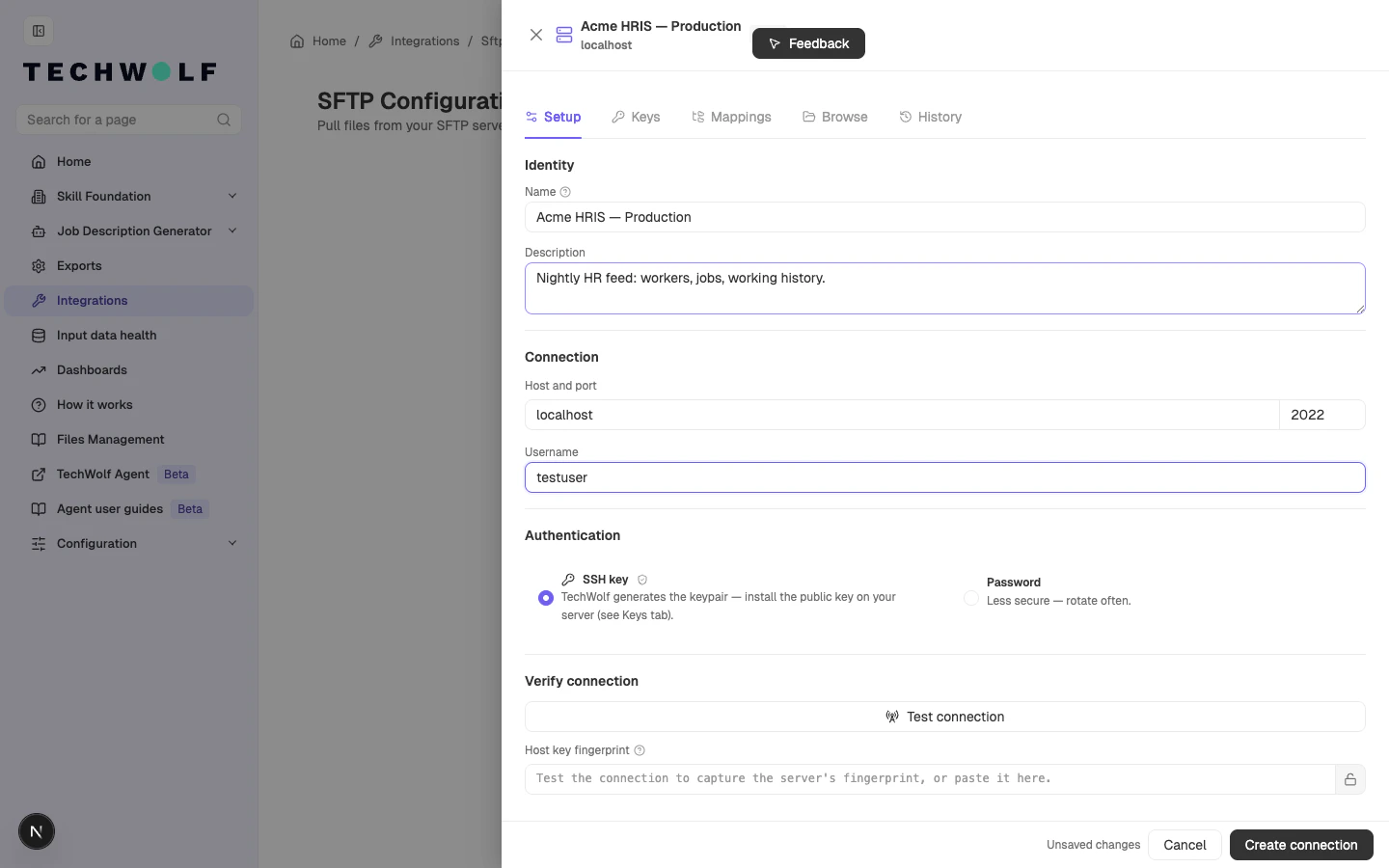Click the SFTP Configuration page heading

tap(410, 100)
